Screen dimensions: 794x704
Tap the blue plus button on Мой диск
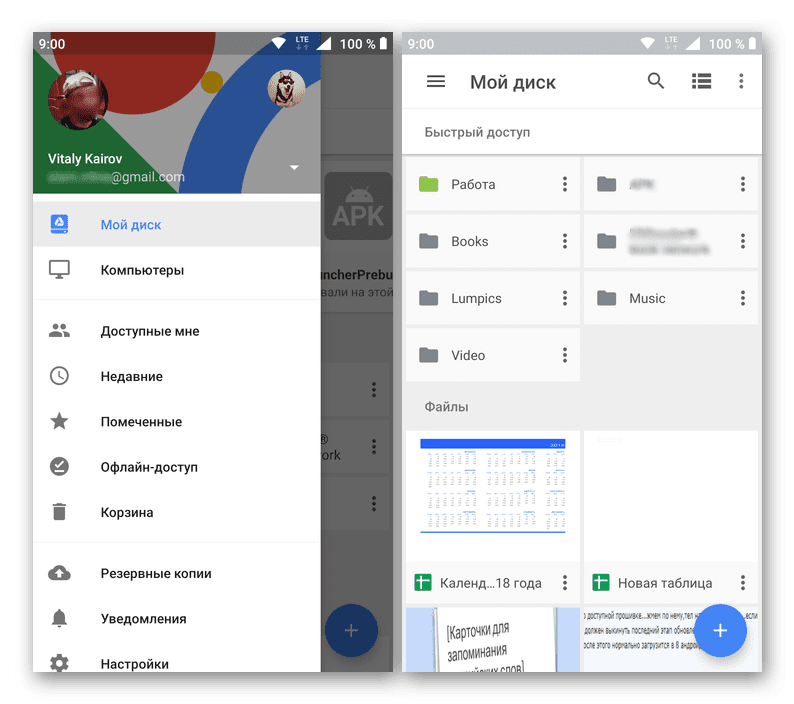point(720,630)
